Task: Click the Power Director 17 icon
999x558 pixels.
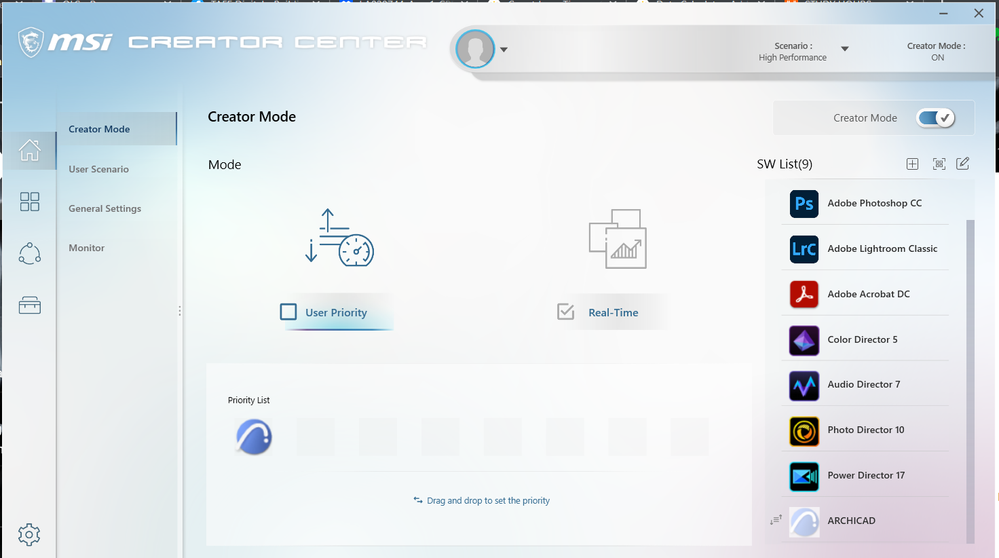Action: pos(804,476)
